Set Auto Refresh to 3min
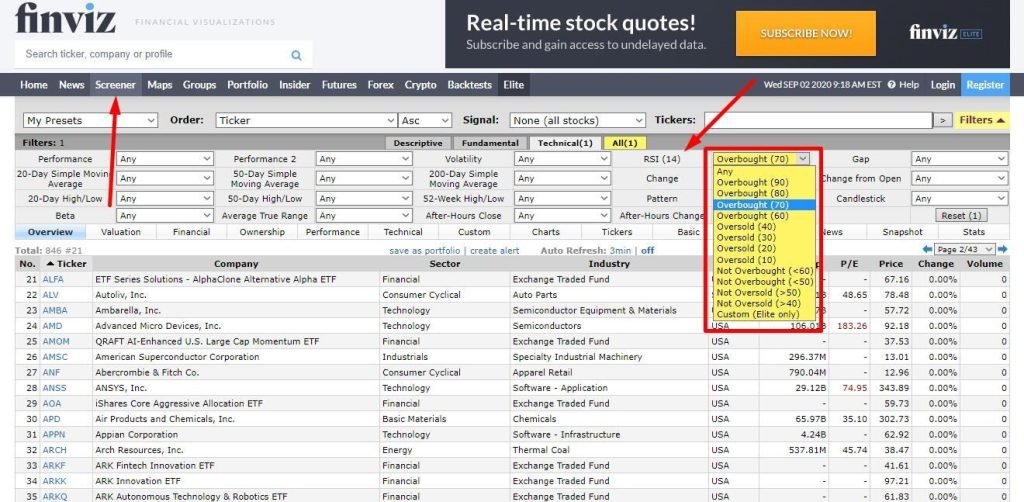Screen dimensions: 1024x502 [620, 250]
